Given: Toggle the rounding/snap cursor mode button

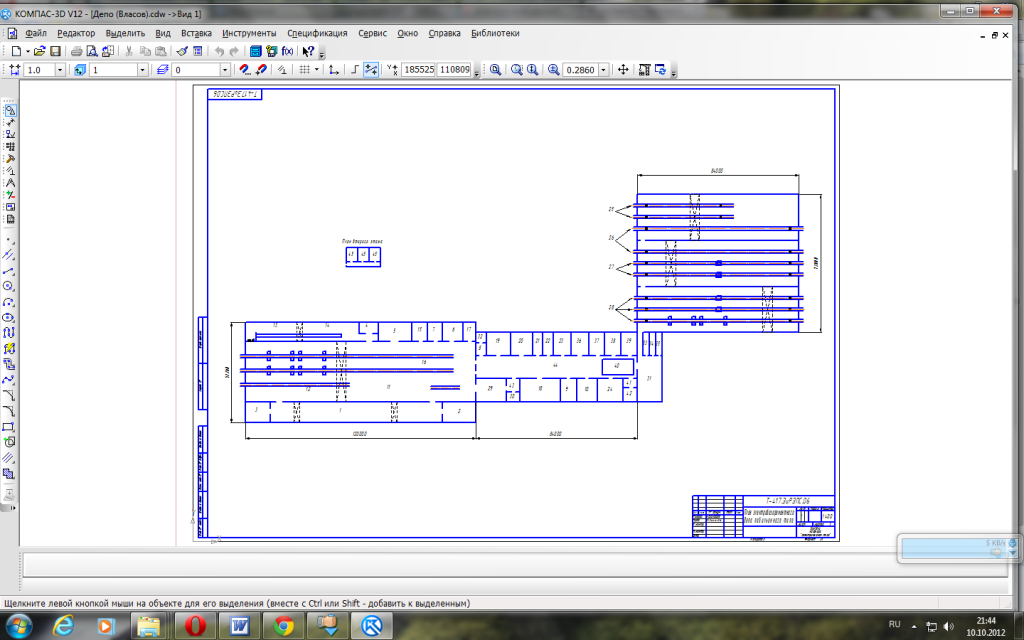Looking at the screenshot, I should (x=371, y=69).
